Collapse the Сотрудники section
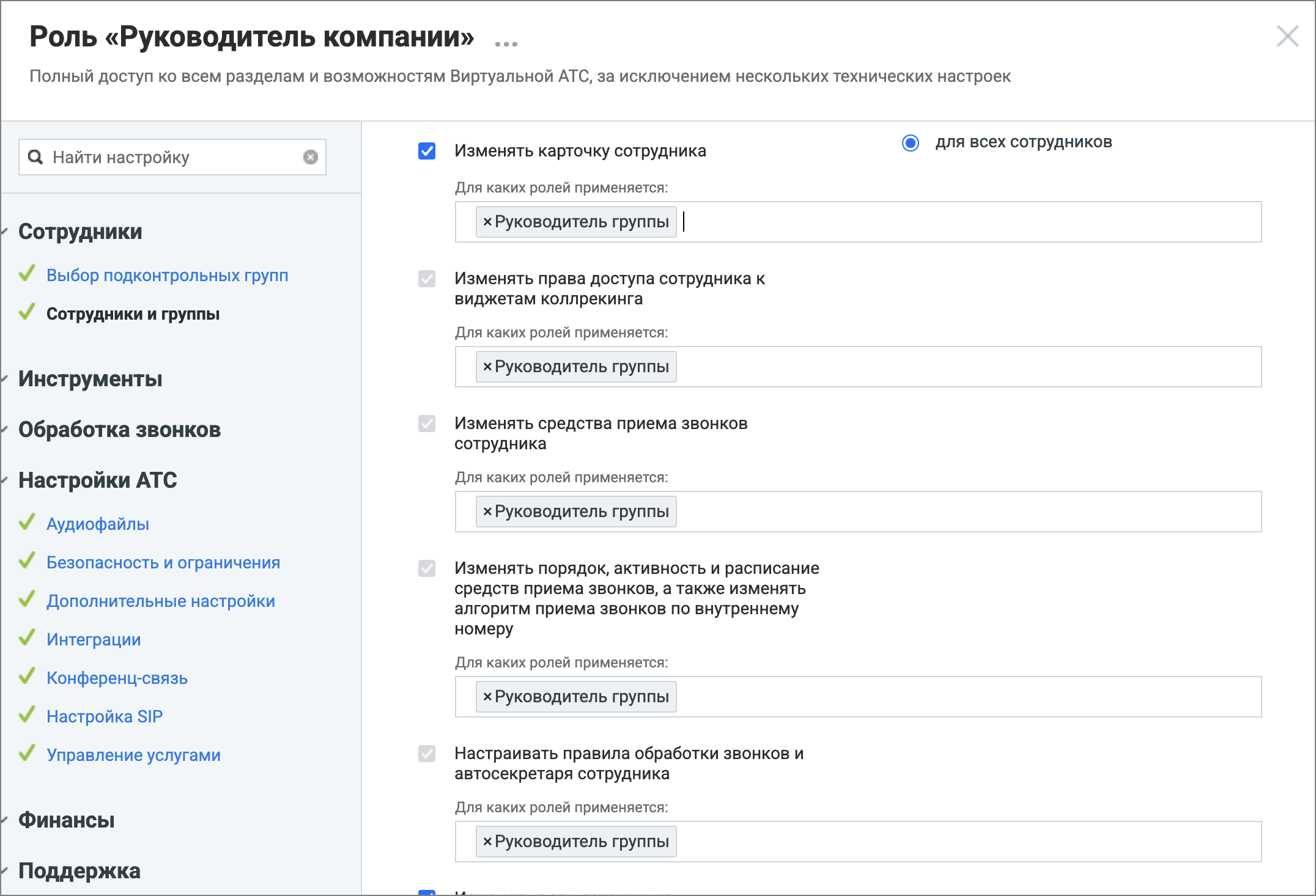The height and width of the screenshot is (896, 1316). pos(80,232)
